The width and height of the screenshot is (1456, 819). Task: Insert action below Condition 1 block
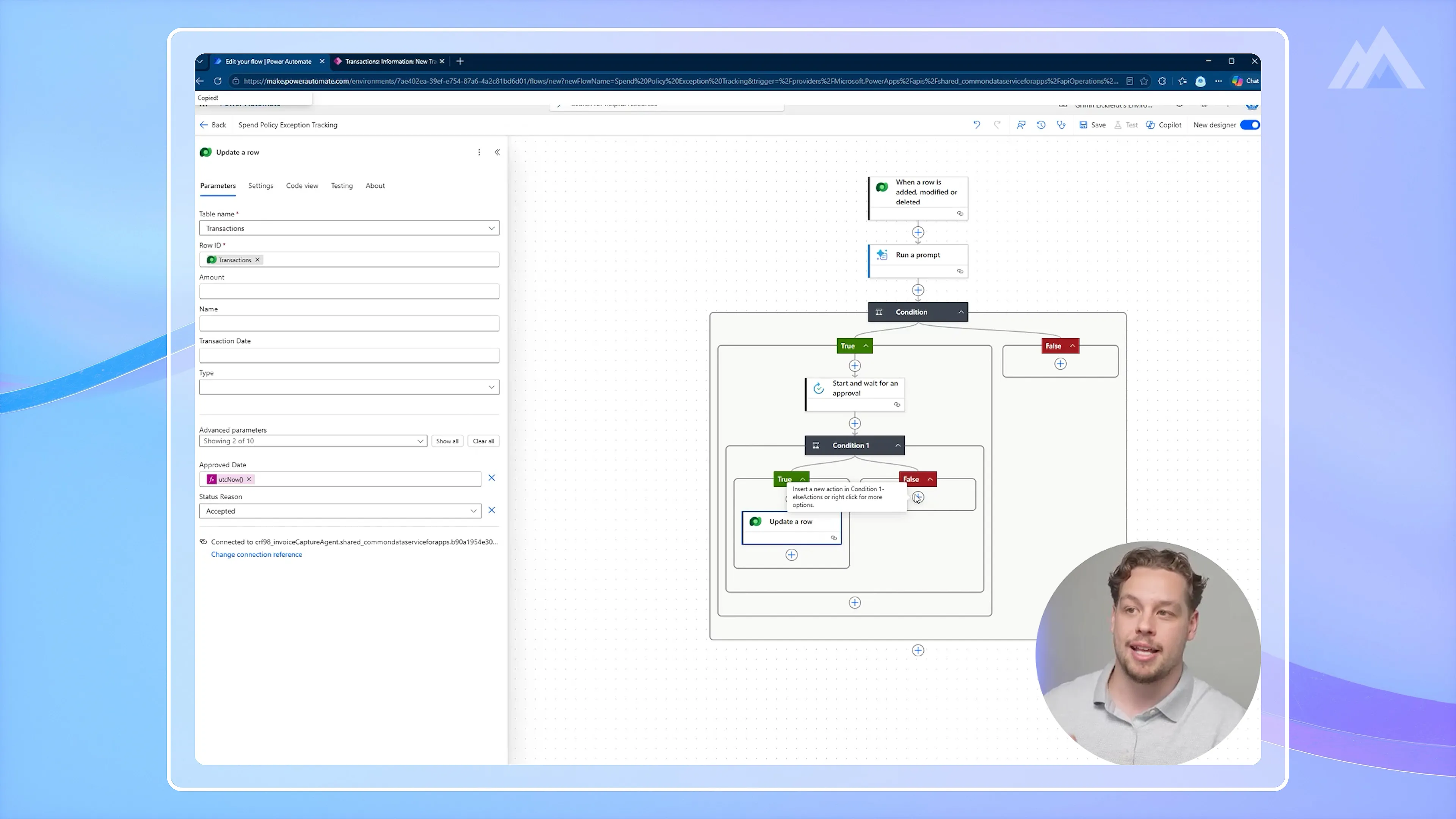point(855,602)
